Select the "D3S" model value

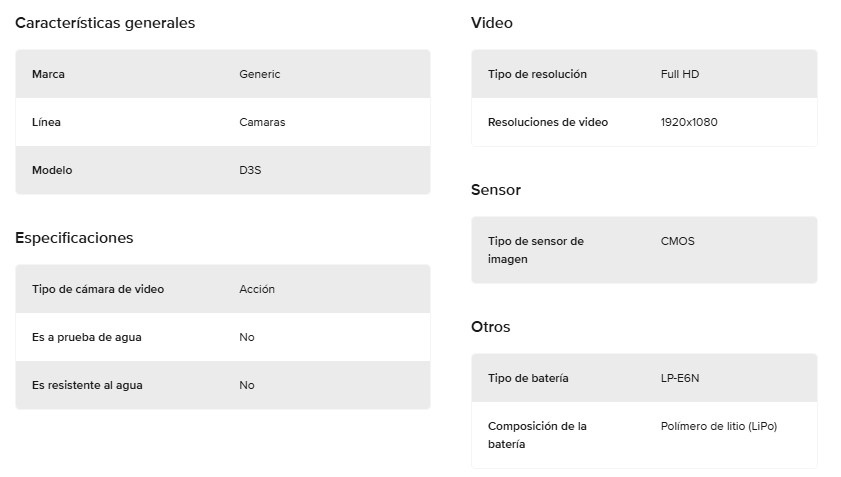pyautogui.click(x=250, y=170)
